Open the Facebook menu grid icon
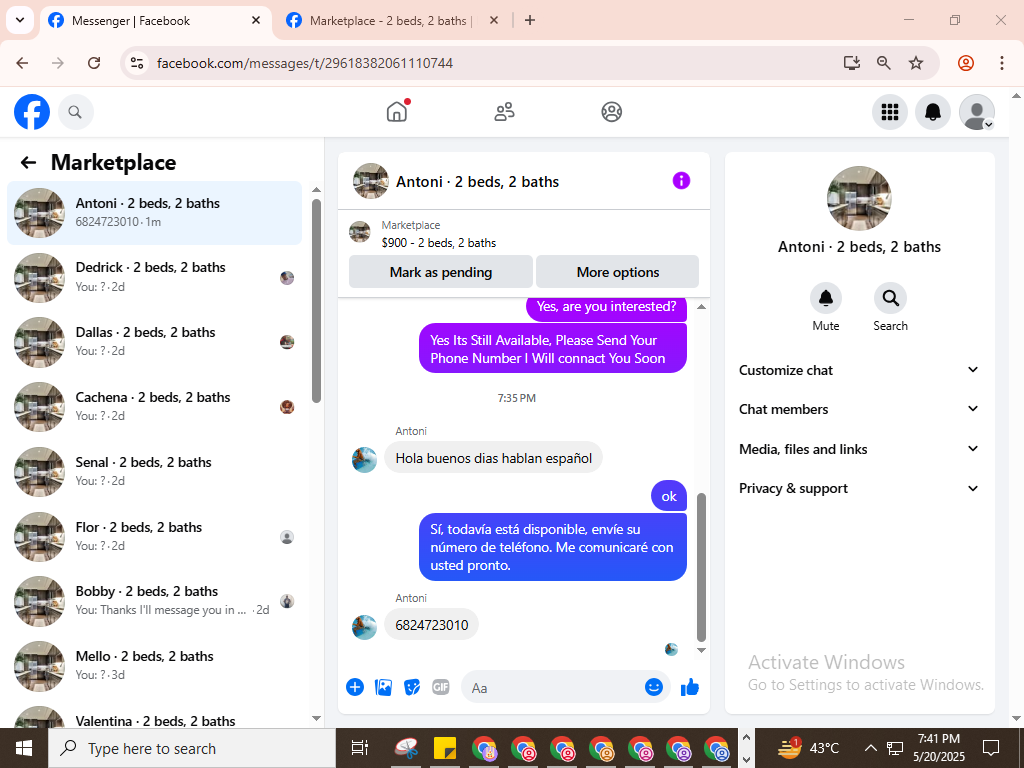This screenshot has height=768, width=1024. click(x=889, y=112)
